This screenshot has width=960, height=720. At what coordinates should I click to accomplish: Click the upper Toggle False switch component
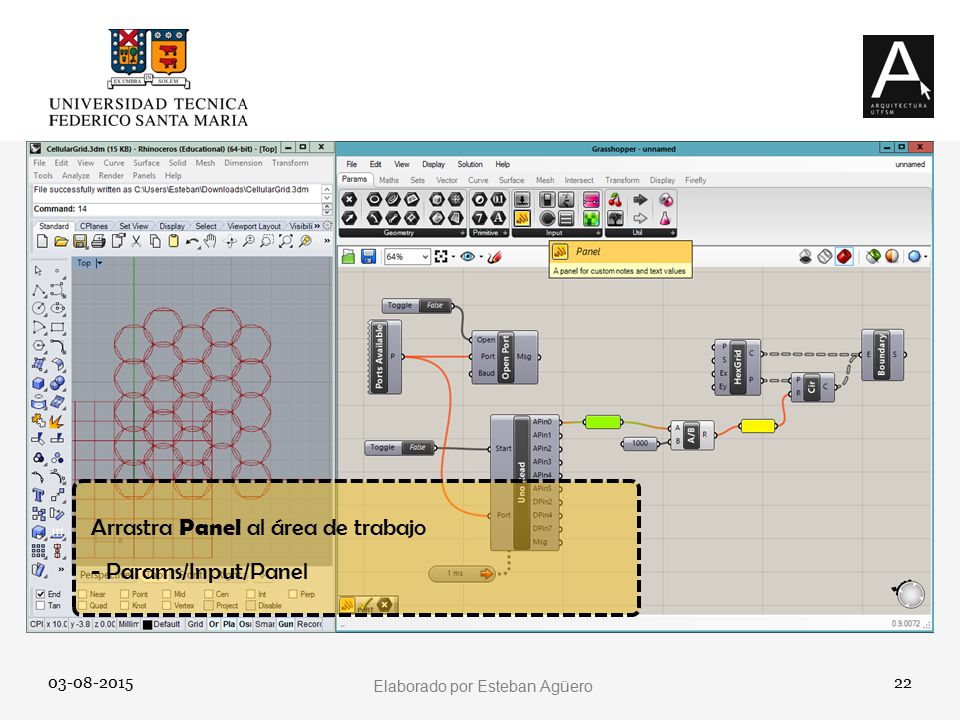417,305
